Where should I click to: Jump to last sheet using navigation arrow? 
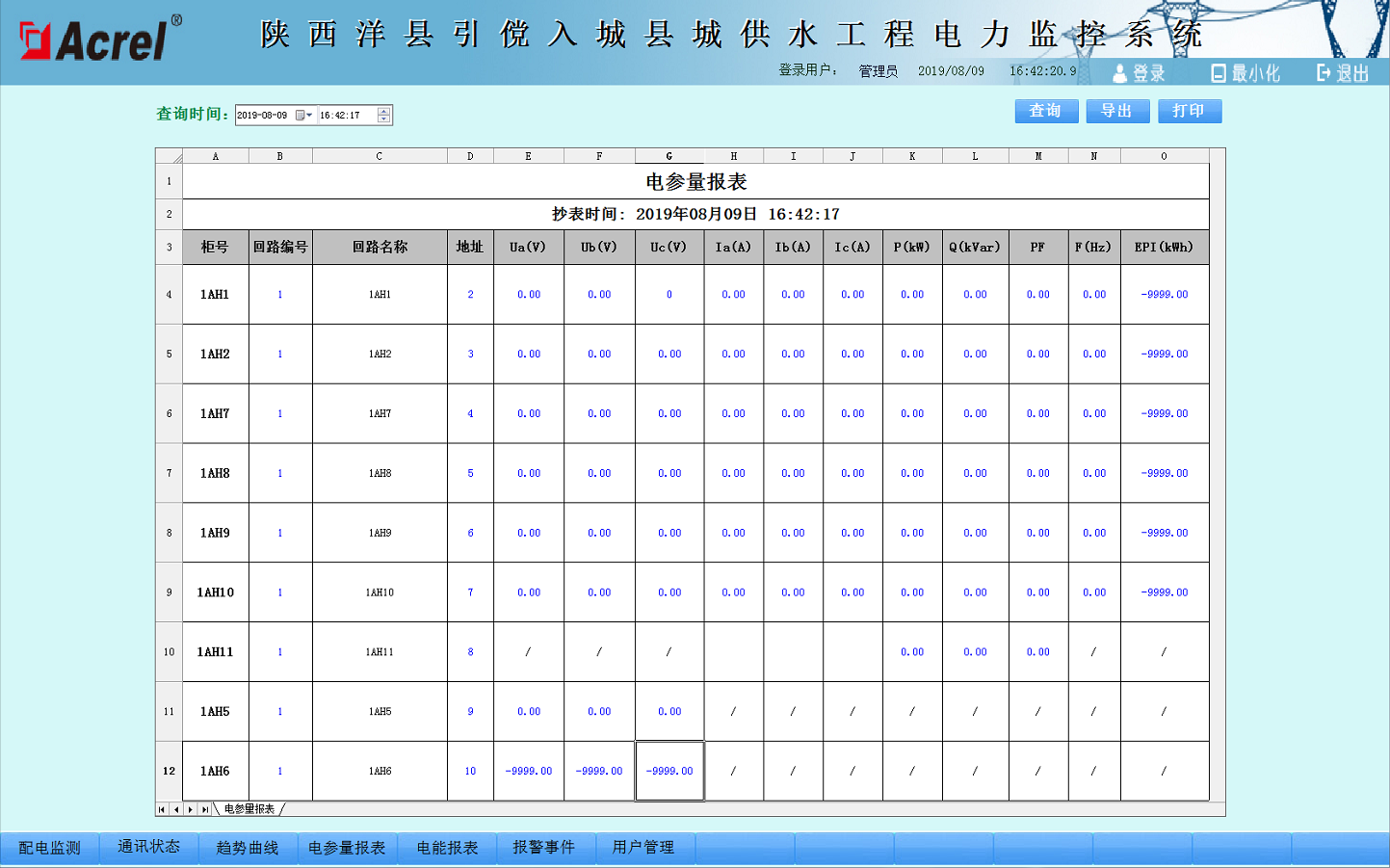point(205,809)
